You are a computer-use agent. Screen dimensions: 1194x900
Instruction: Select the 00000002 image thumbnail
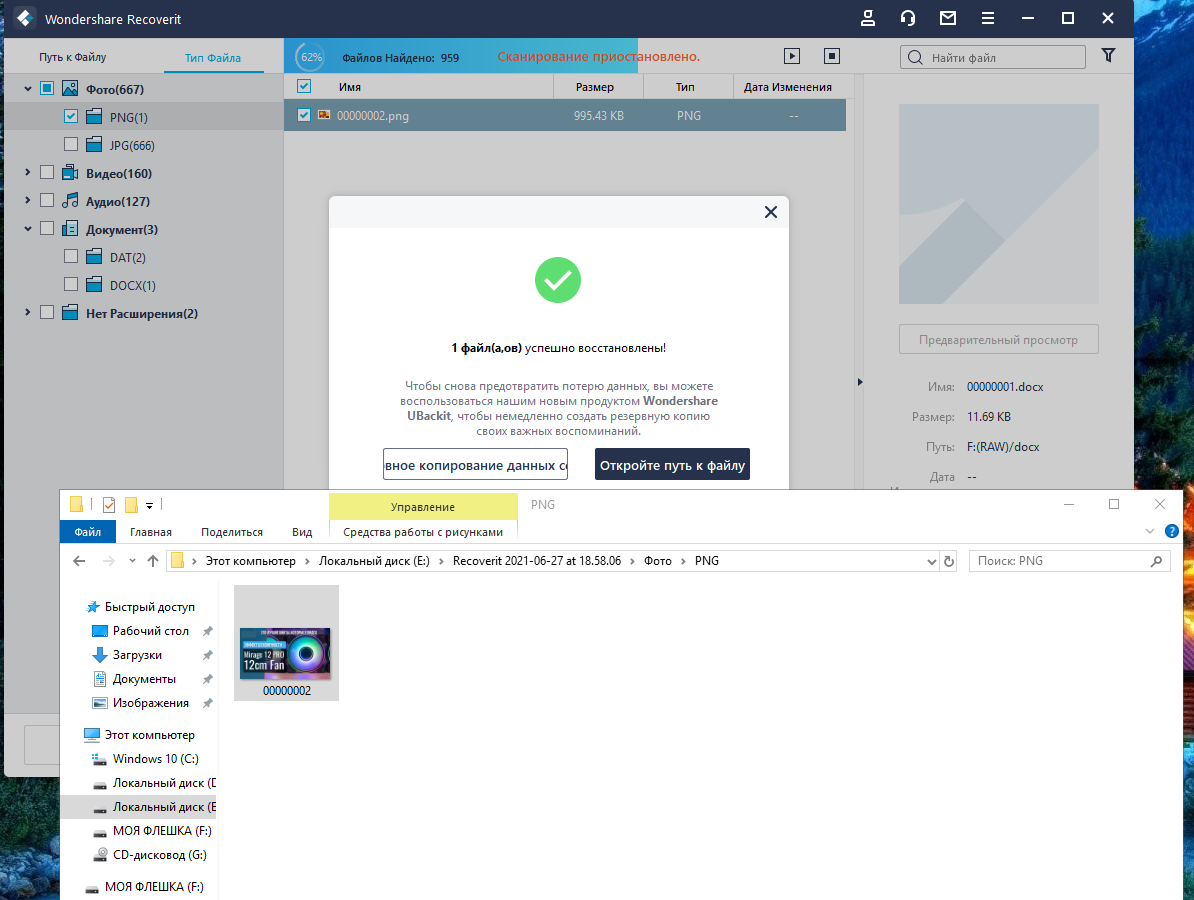[x=286, y=643]
